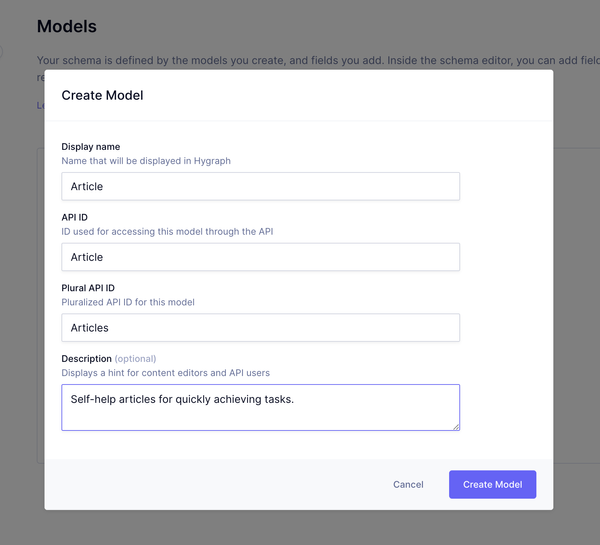Viewport: 600px width, 545px height.
Task: Click the Description label
Action: click(86, 359)
